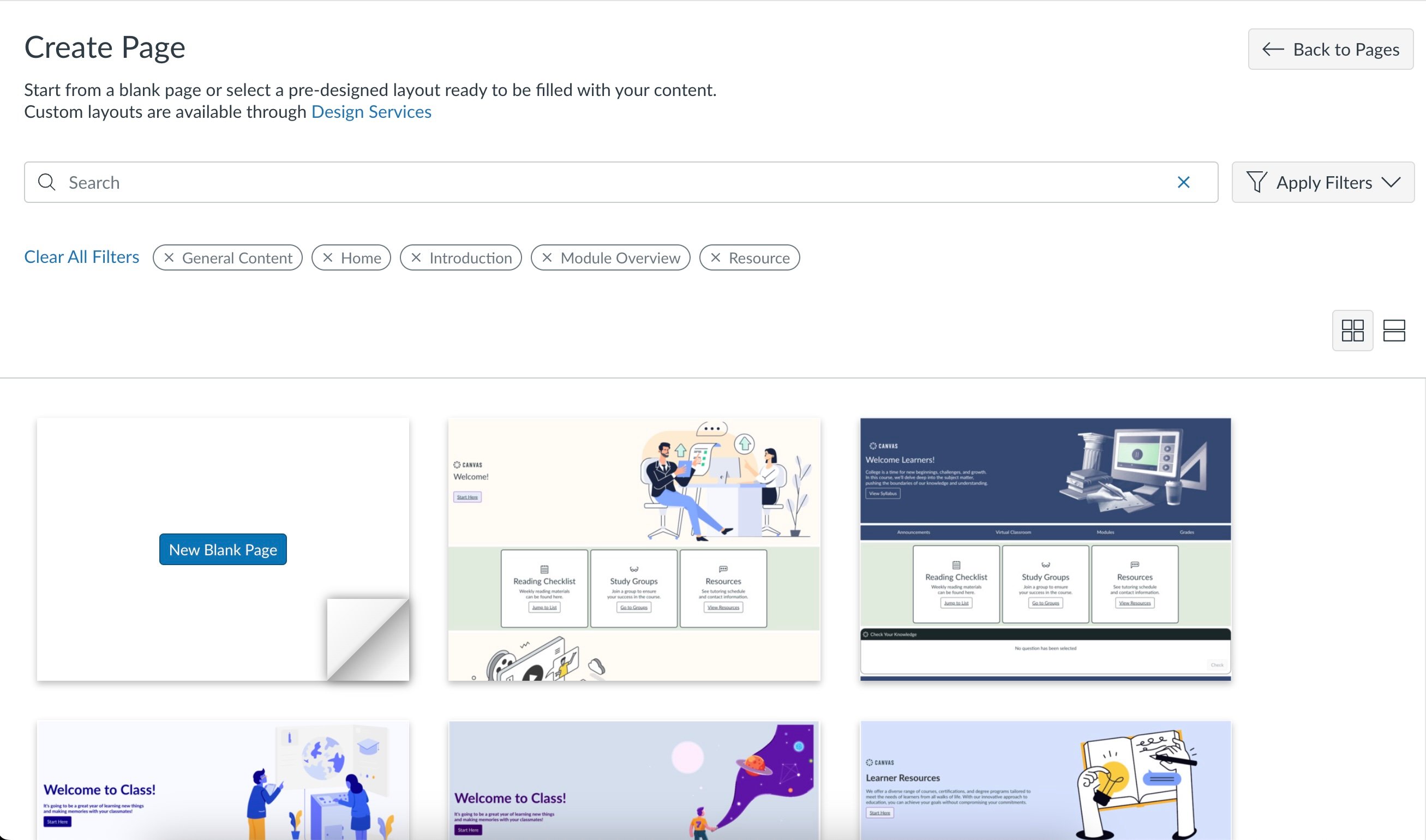1426x840 pixels.
Task: Remove the Resource filter tag
Action: click(x=716, y=257)
